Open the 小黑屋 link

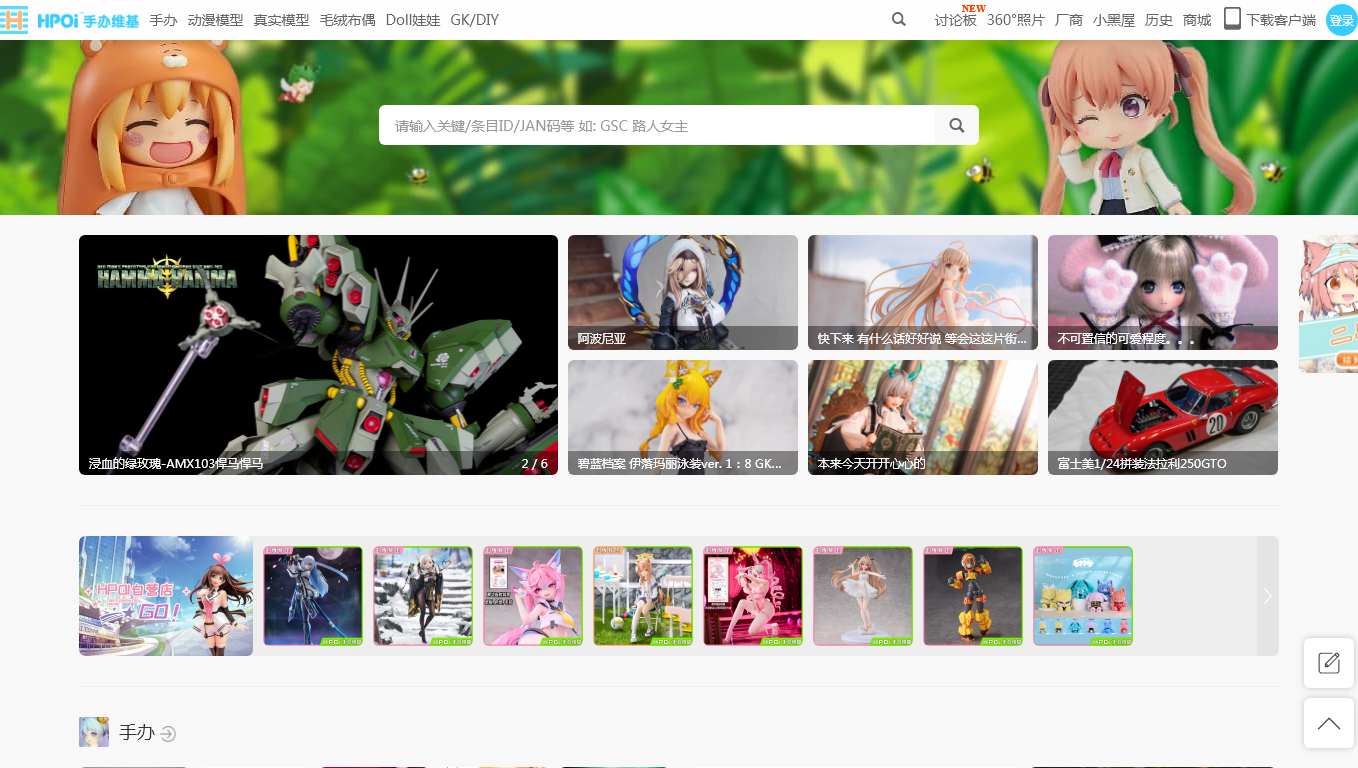pyautogui.click(x=1114, y=20)
